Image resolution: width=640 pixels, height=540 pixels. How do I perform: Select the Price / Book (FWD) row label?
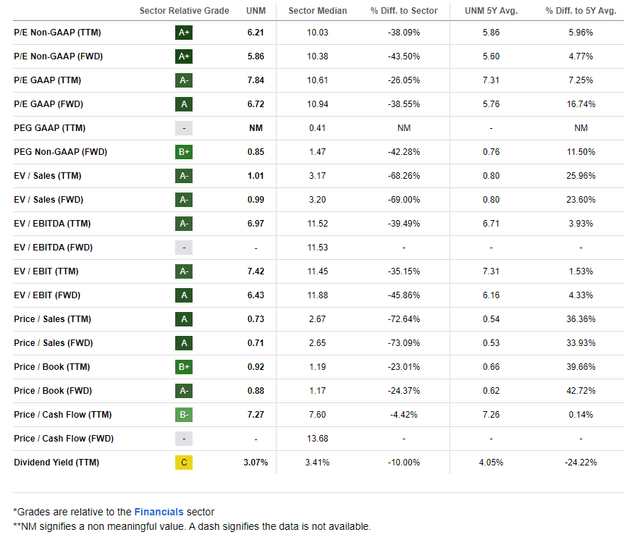[x=53, y=391]
